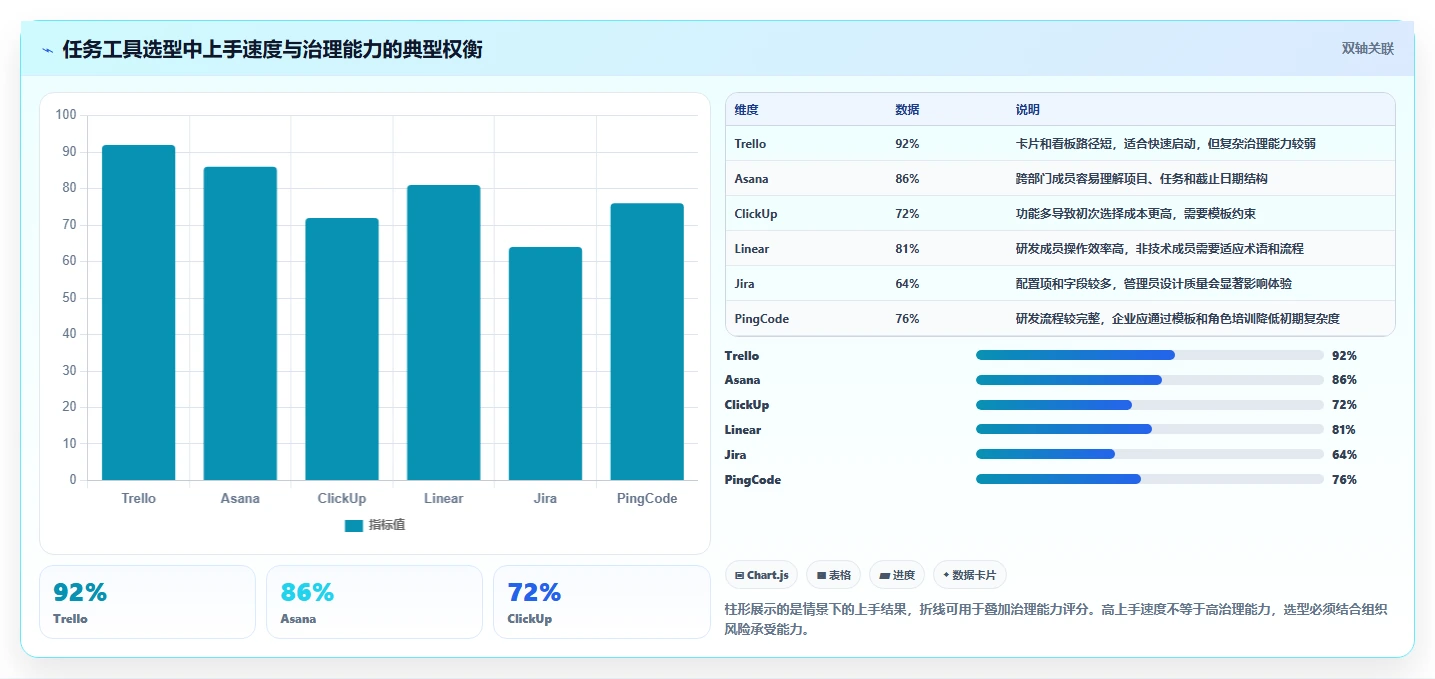Open the 86% Asana data card
Viewport: 1435px width, 679px height.
[x=374, y=602]
